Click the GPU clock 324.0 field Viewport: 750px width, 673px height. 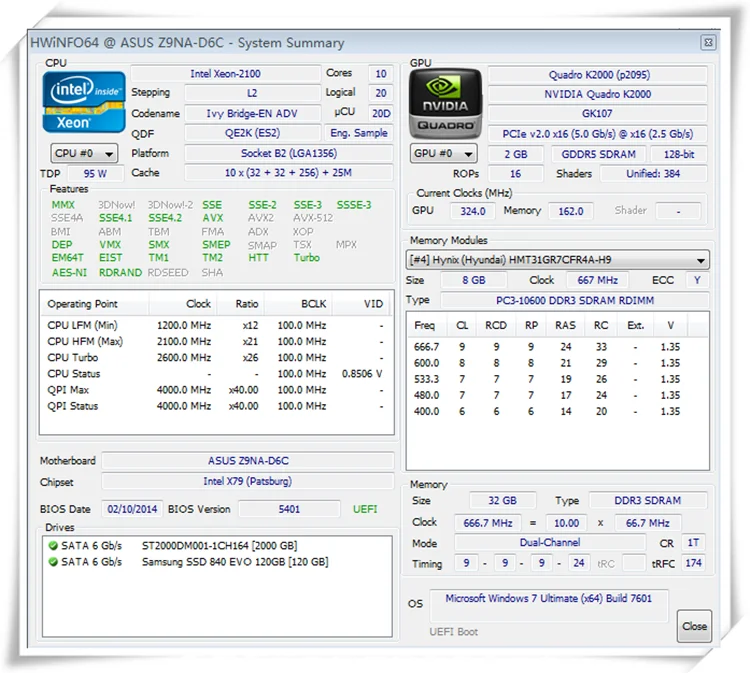pos(473,211)
